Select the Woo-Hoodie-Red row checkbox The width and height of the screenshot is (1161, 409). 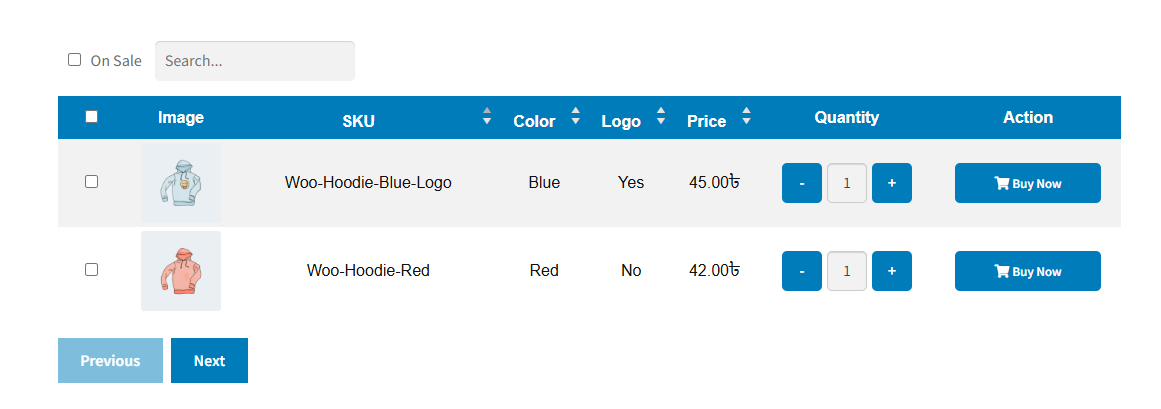[x=92, y=270]
